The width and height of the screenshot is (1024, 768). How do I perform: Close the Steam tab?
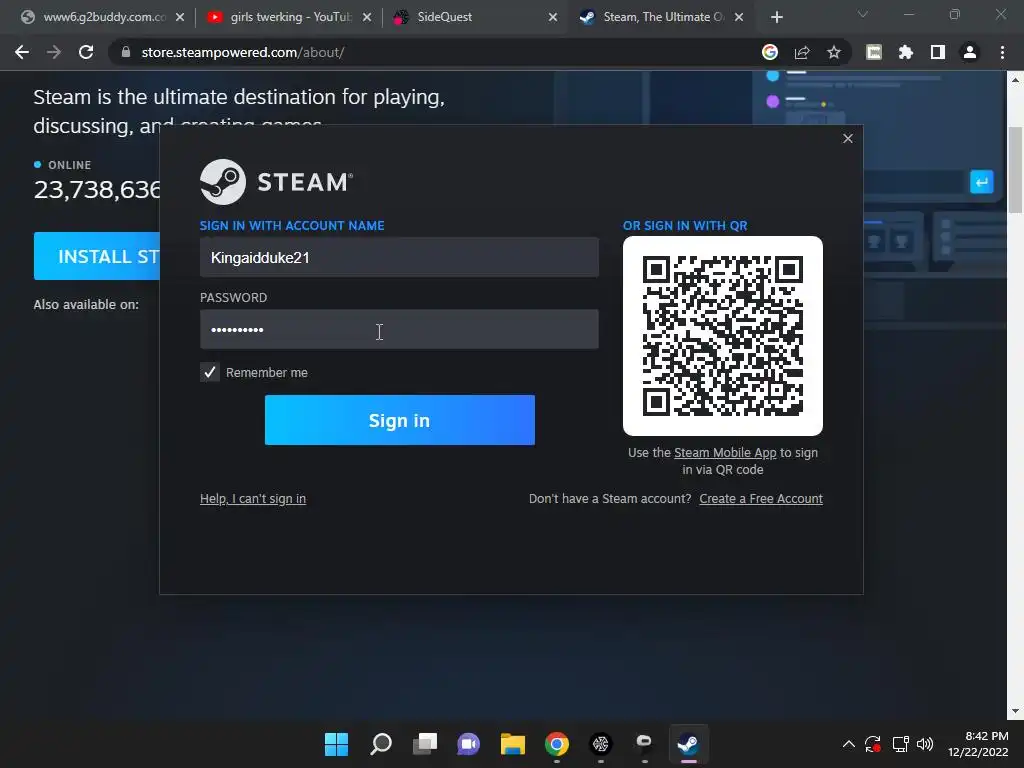[739, 18]
